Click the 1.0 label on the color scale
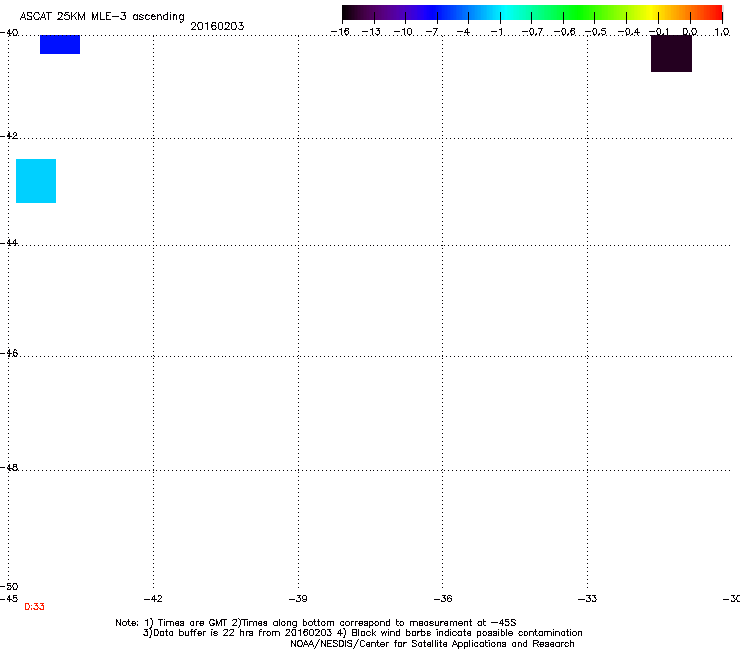This screenshot has height=650, width=740. coord(722,32)
